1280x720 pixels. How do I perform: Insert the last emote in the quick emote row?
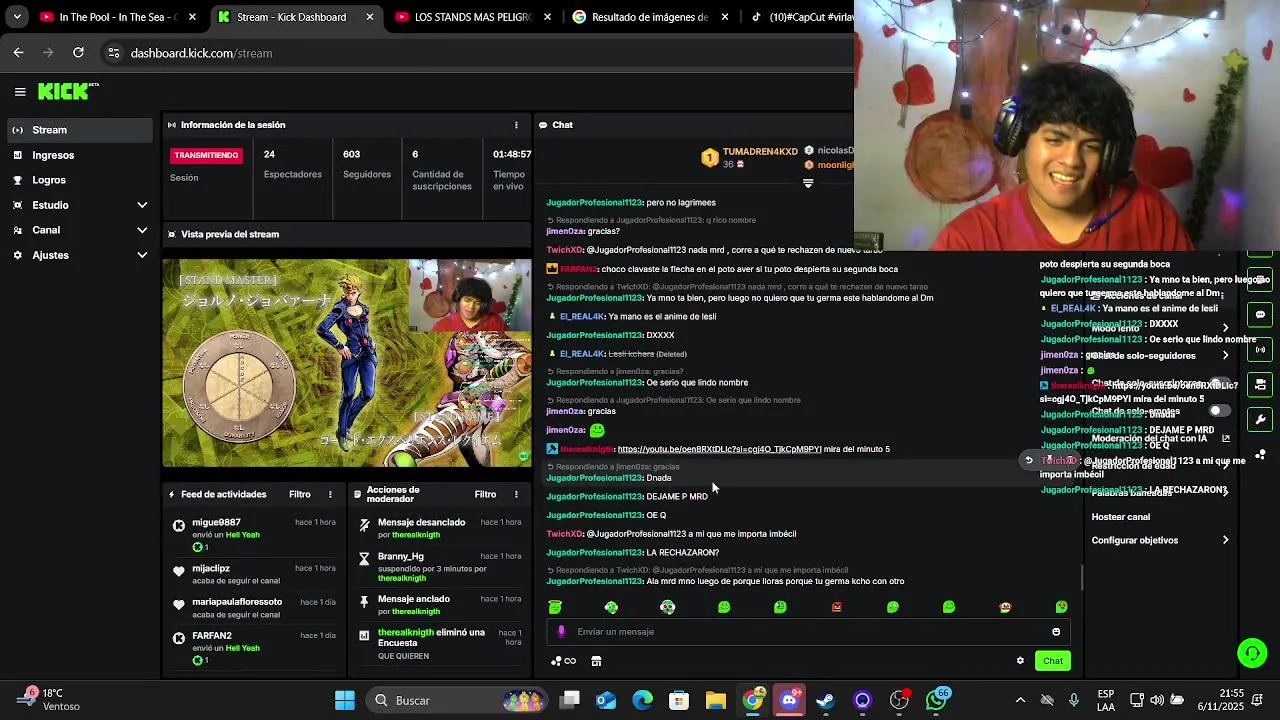(1061, 607)
